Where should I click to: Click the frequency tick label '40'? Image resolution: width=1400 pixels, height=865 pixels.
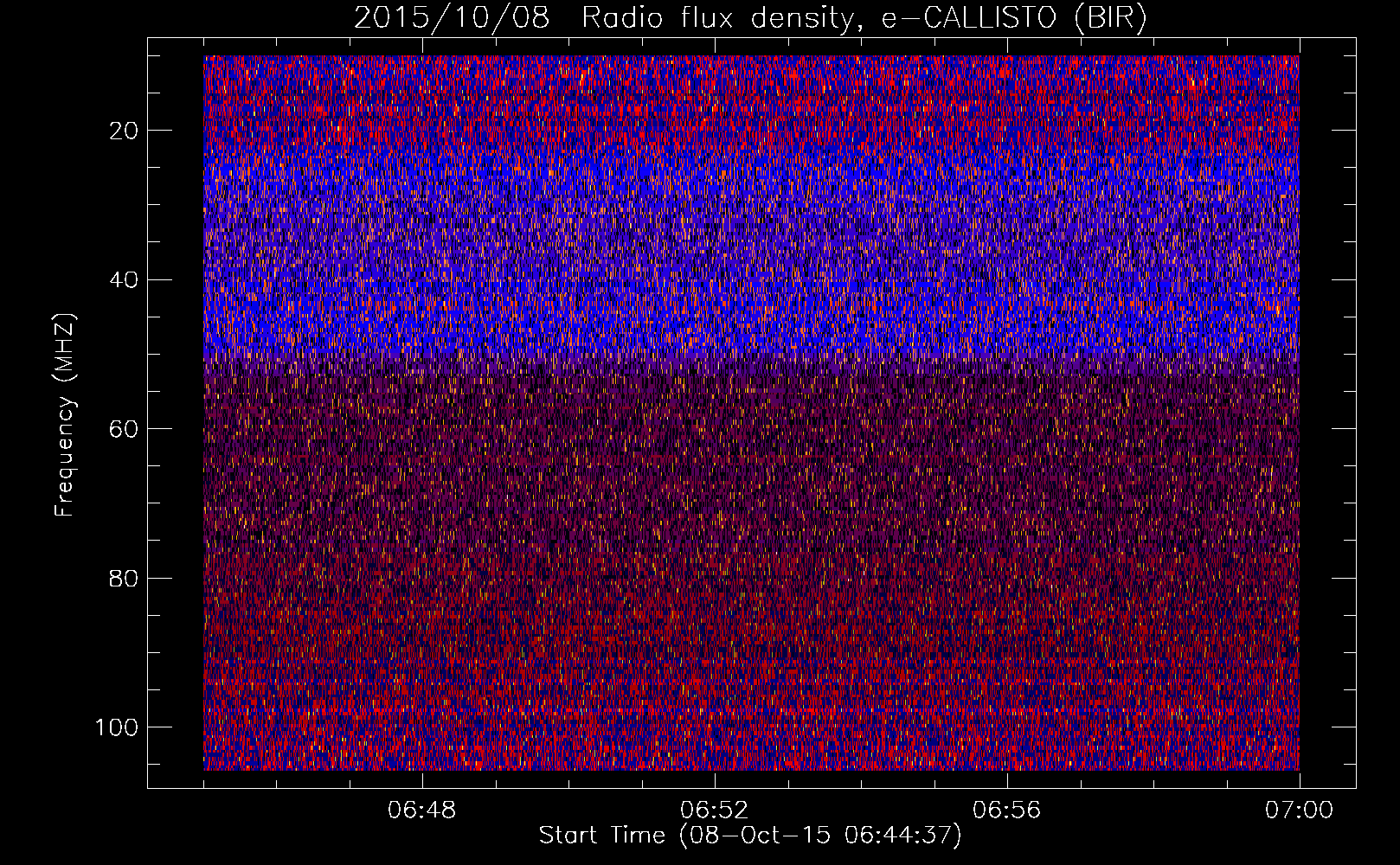click(125, 280)
